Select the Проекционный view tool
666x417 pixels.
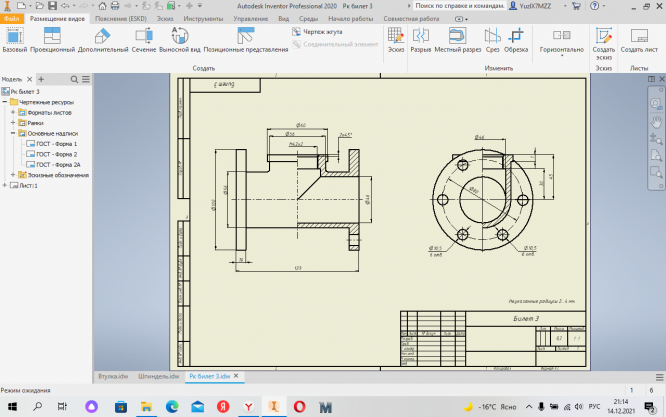tap(52, 39)
